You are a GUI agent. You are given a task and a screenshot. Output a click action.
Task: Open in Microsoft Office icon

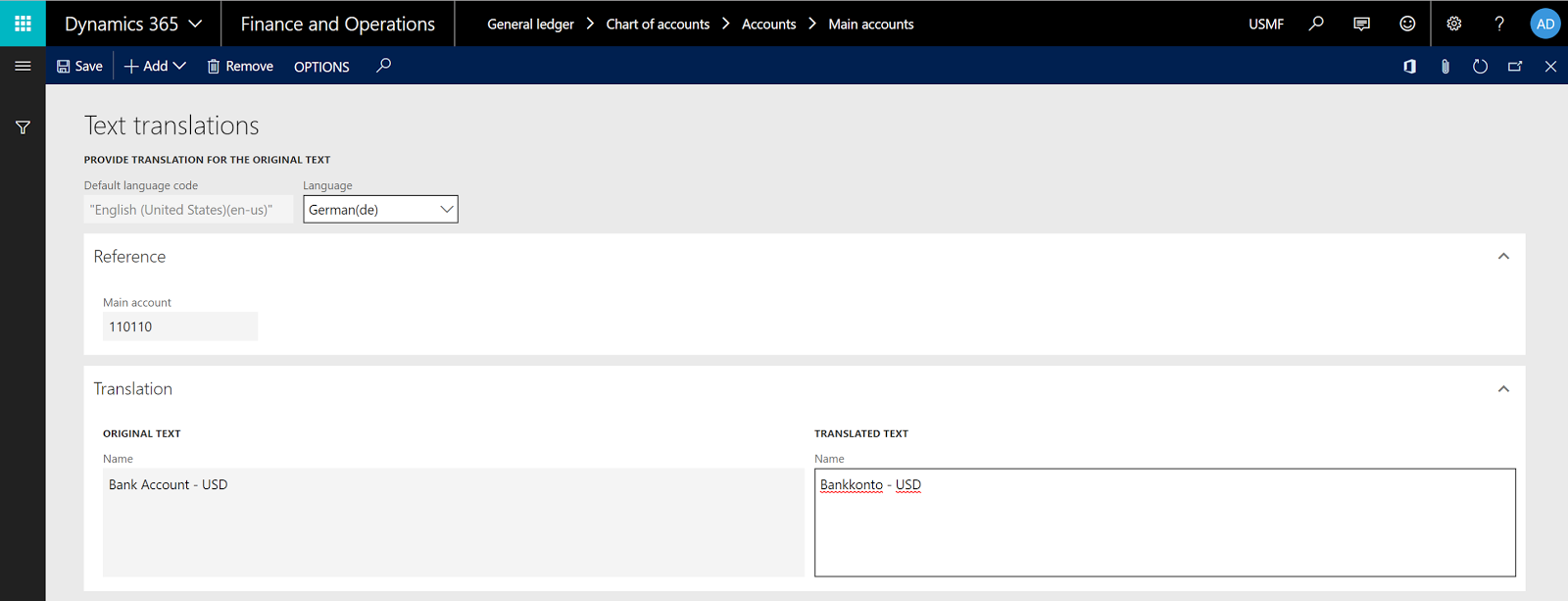click(x=1409, y=67)
